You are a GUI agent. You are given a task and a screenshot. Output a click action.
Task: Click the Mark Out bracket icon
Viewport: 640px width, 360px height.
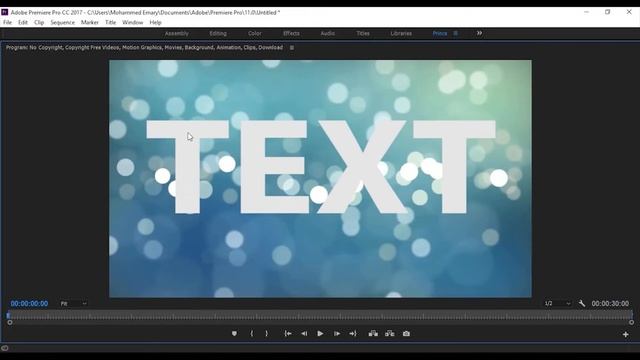tap(267, 333)
